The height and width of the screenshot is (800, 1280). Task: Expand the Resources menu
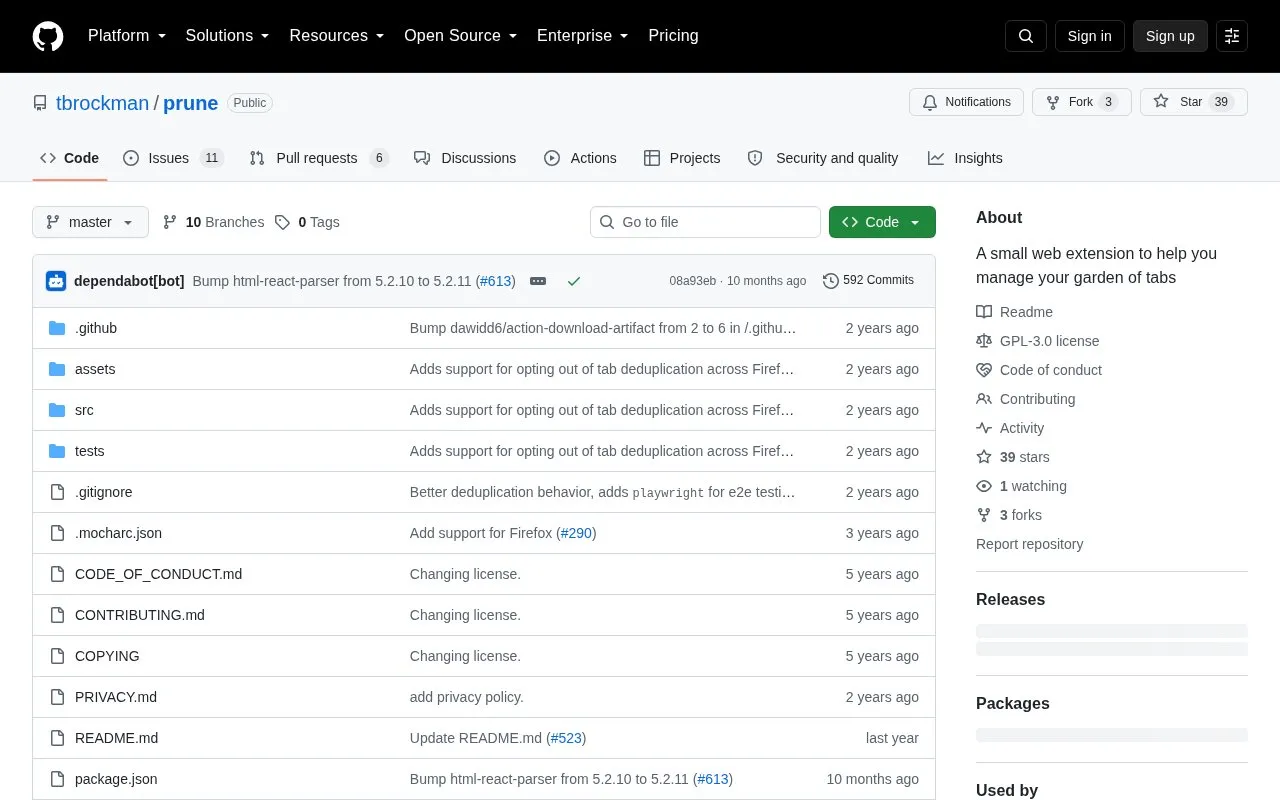pyautogui.click(x=337, y=36)
